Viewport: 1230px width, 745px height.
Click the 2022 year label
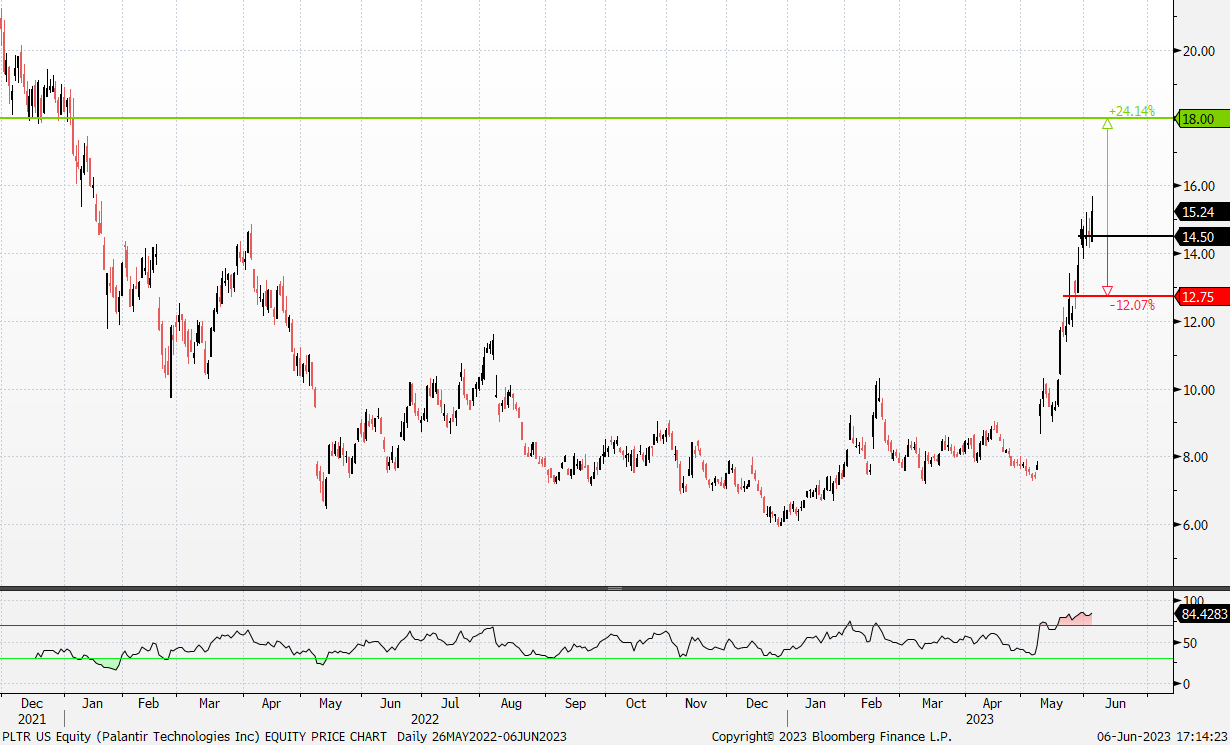point(425,719)
